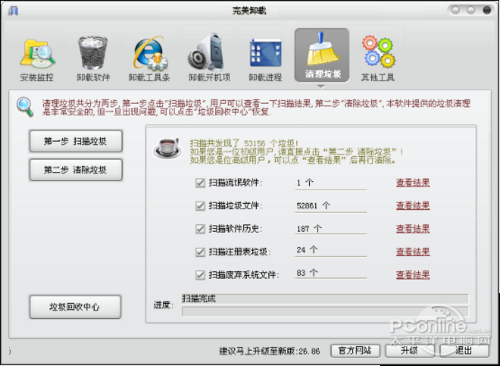The height and width of the screenshot is (366, 500).
Task: Click the 建议马上升级至新版 version text
Action: 270,351
